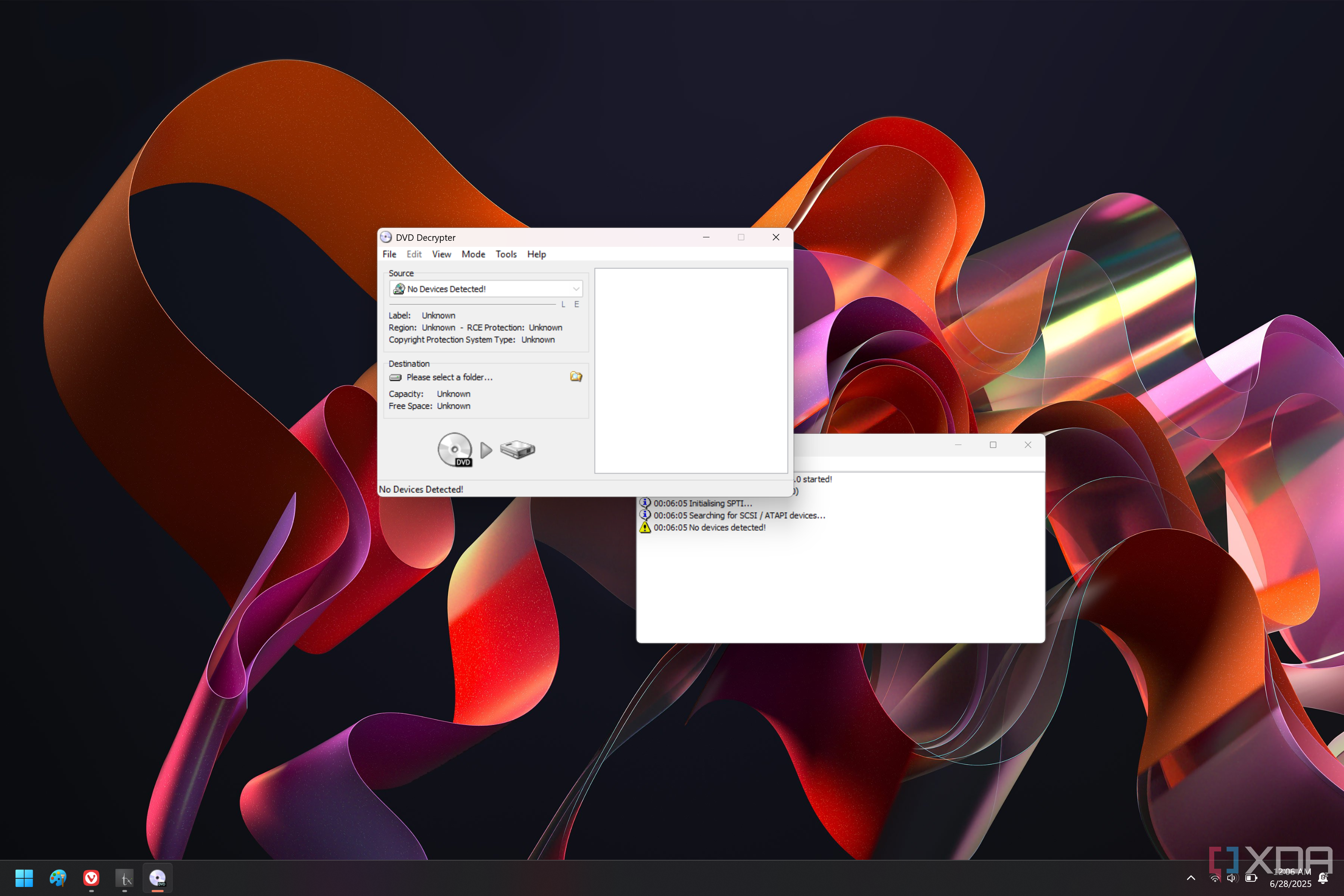
Task: Close the DVD Decrypter window
Action: coord(776,237)
